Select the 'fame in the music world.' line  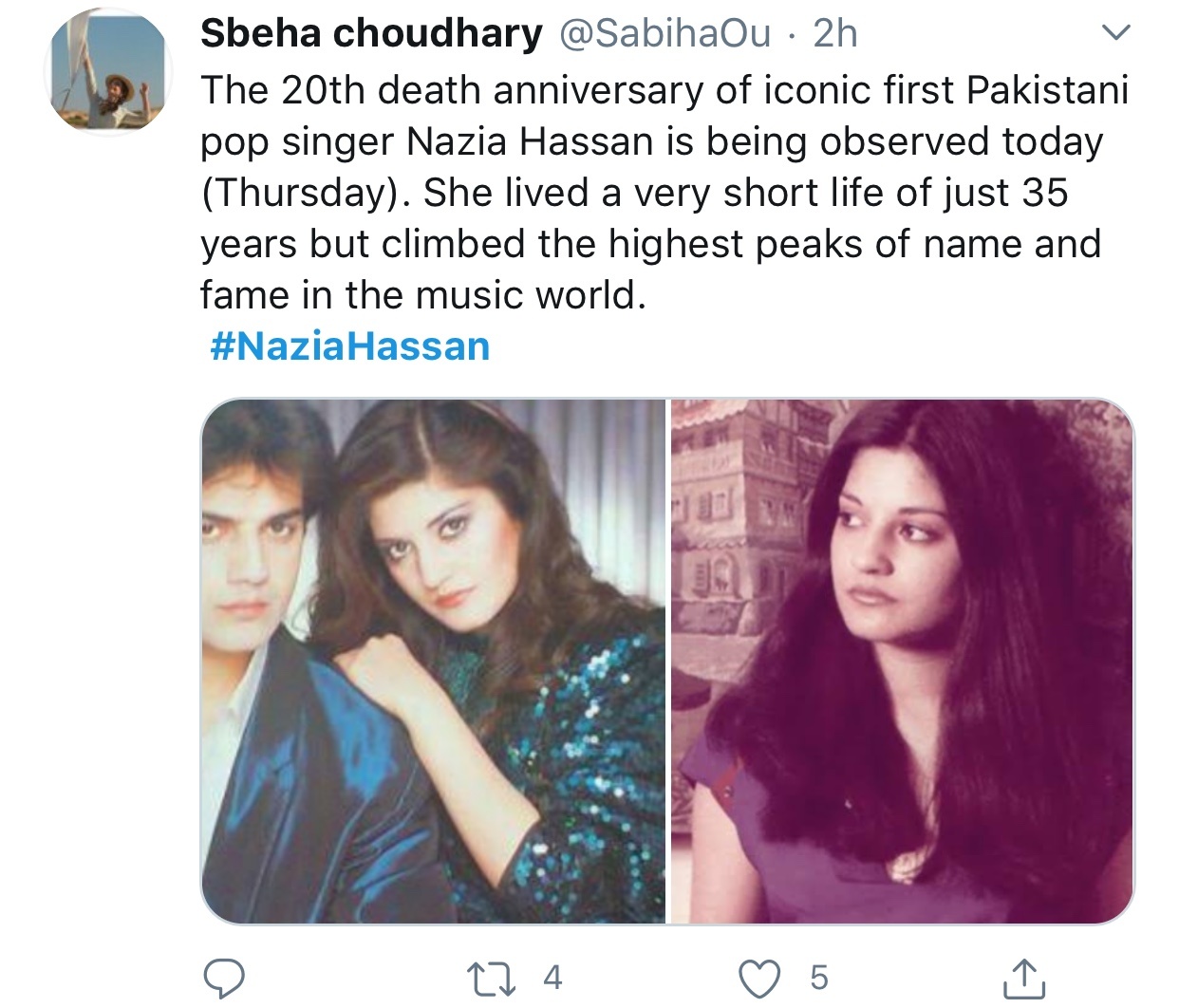click(423, 295)
